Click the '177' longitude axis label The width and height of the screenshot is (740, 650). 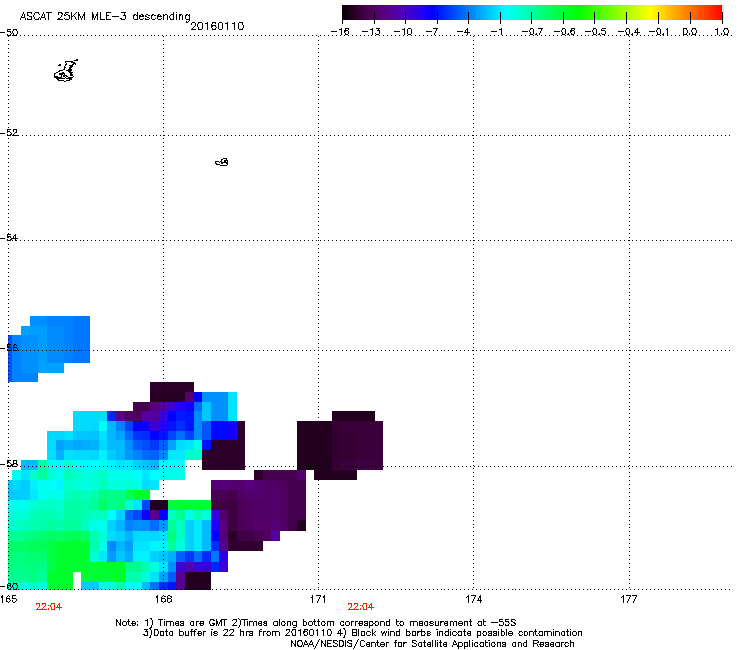pyautogui.click(x=629, y=599)
